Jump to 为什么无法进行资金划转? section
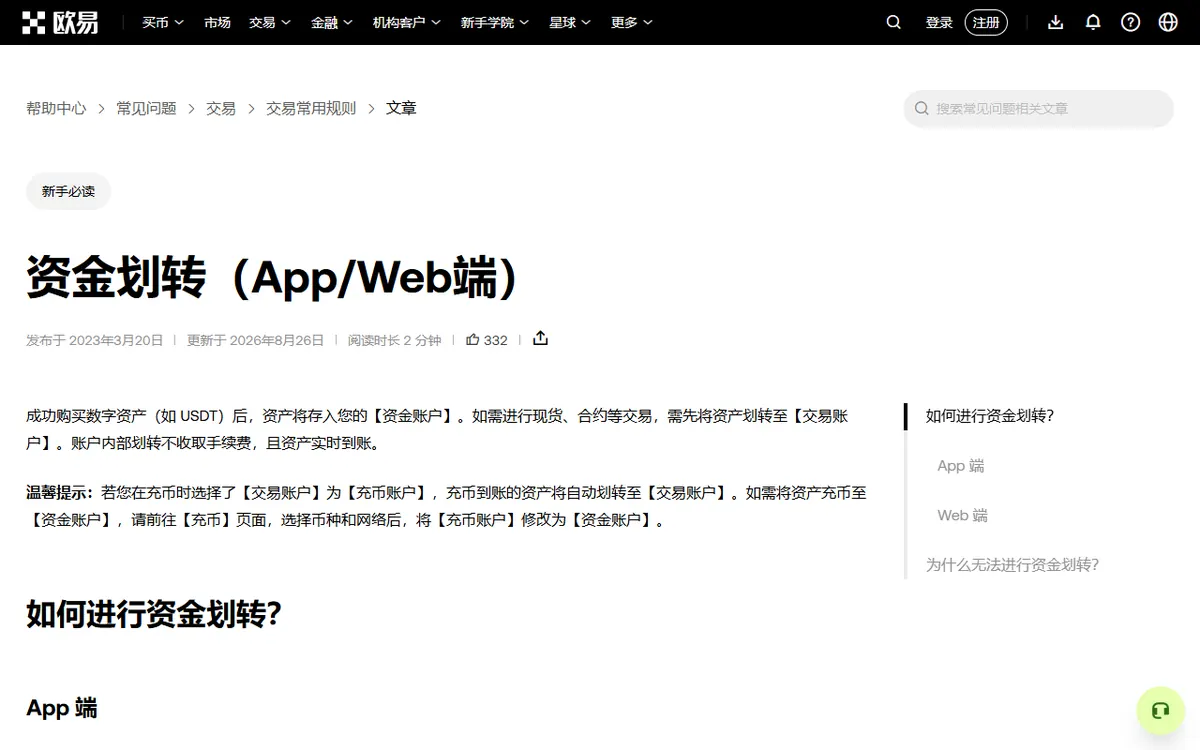 1012,565
